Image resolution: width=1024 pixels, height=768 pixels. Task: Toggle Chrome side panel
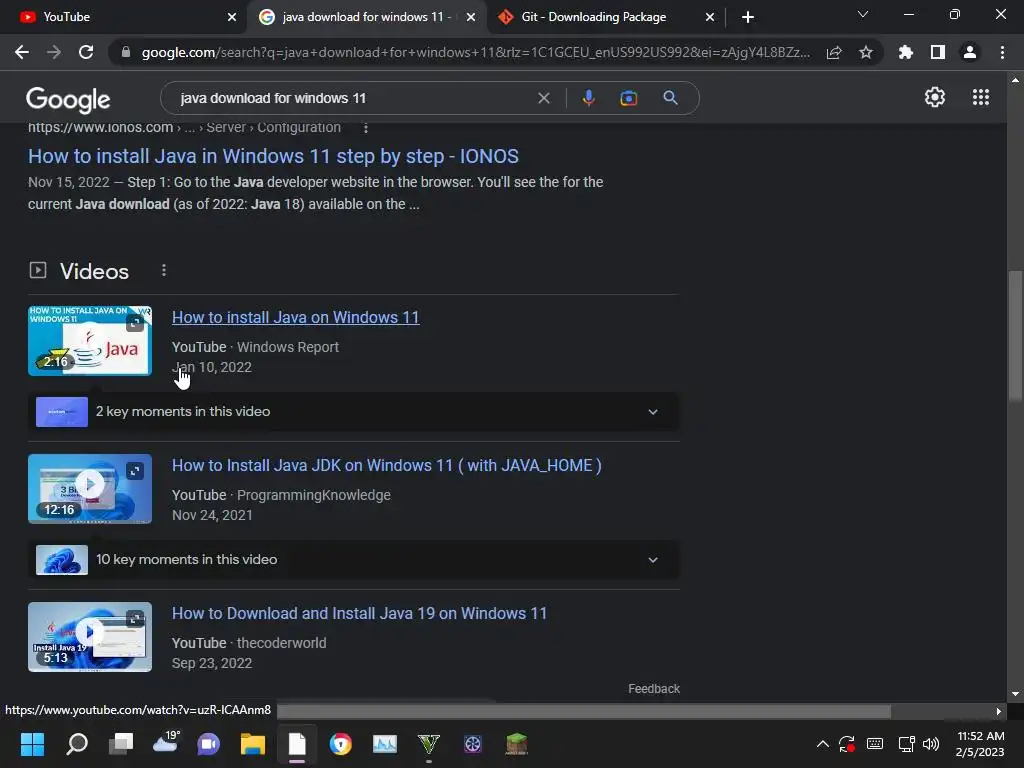938,52
